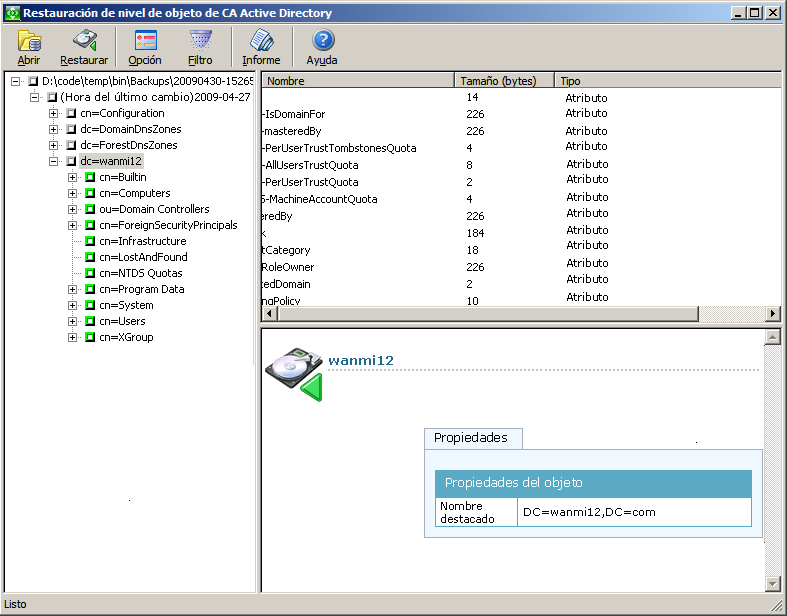Image resolution: width=787 pixels, height=616 pixels.
Task: Collapse the dc=wanmi12 tree node
Action: pyautogui.click(x=54, y=162)
